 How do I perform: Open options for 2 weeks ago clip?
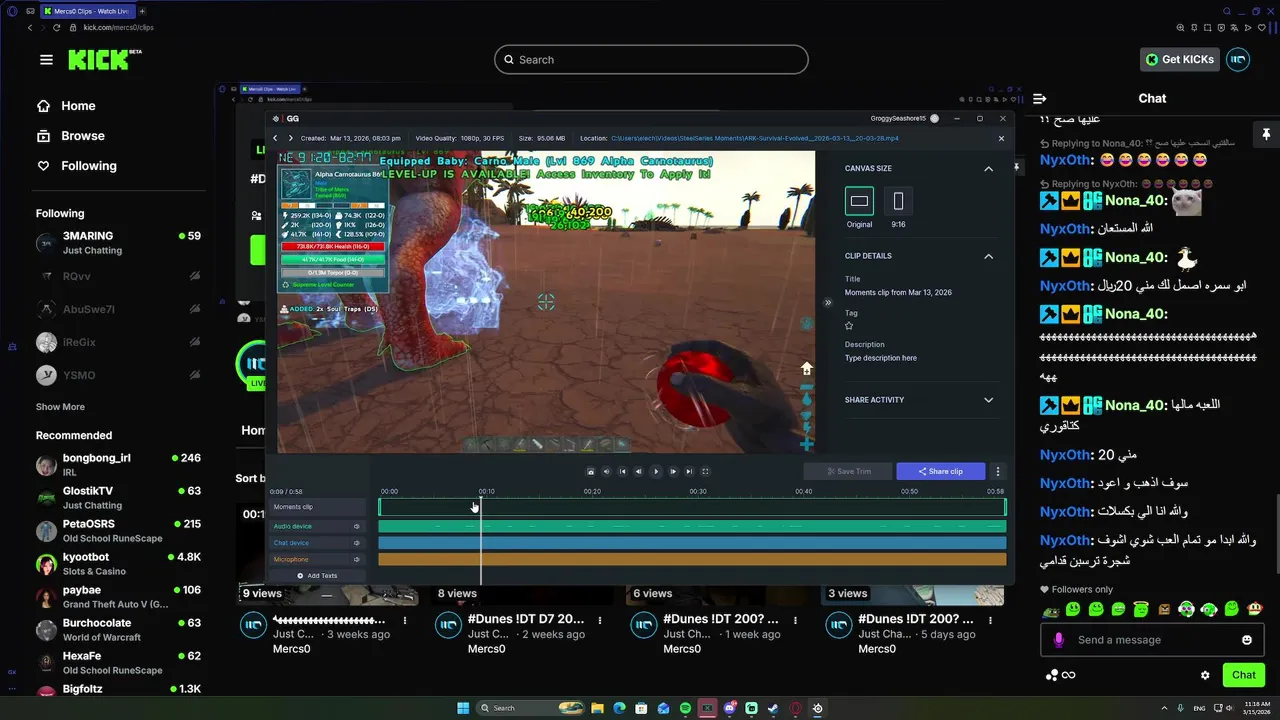(600, 620)
